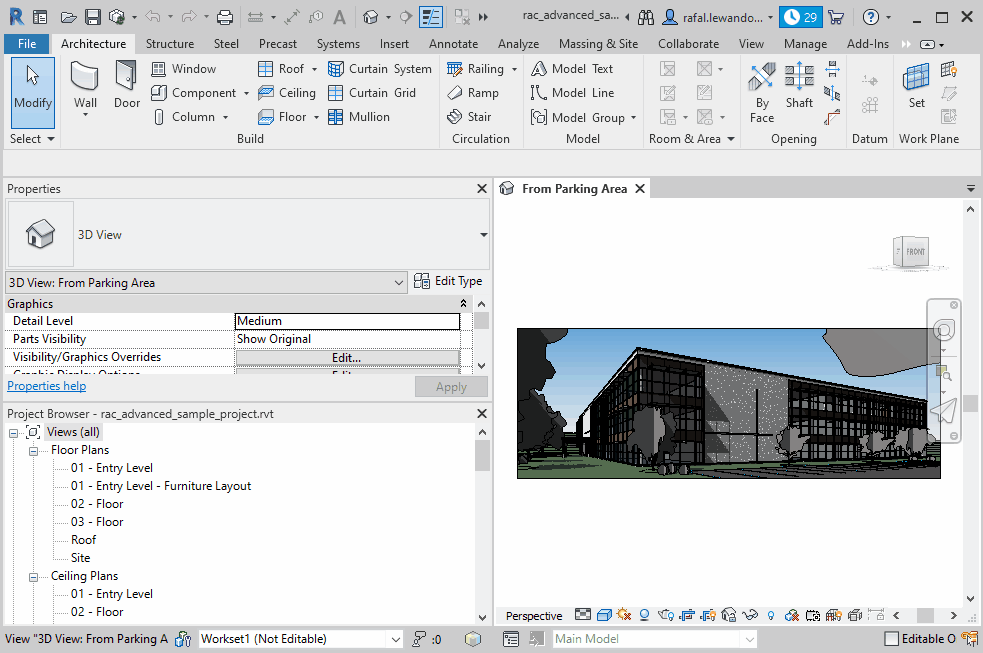983x653 pixels.
Task: Select the Door tool
Action: (x=126, y=85)
